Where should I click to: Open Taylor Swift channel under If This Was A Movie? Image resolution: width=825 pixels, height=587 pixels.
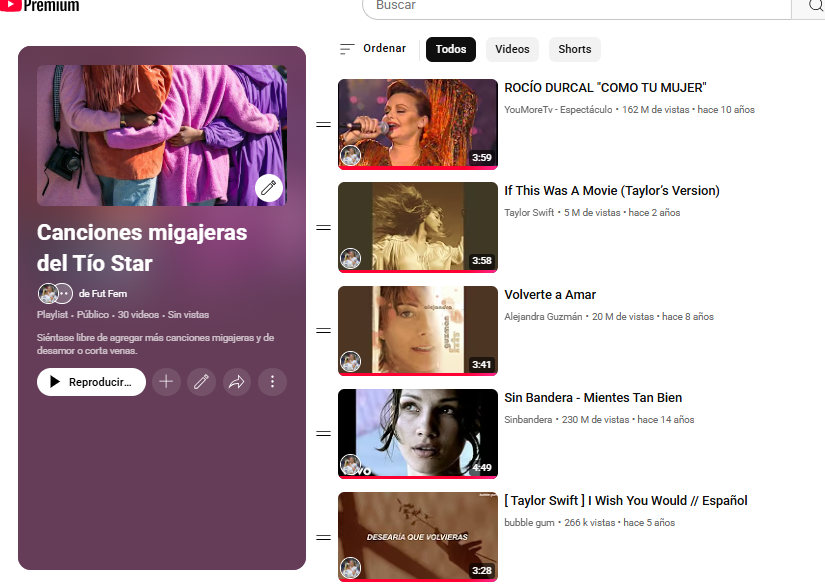[x=530, y=213]
